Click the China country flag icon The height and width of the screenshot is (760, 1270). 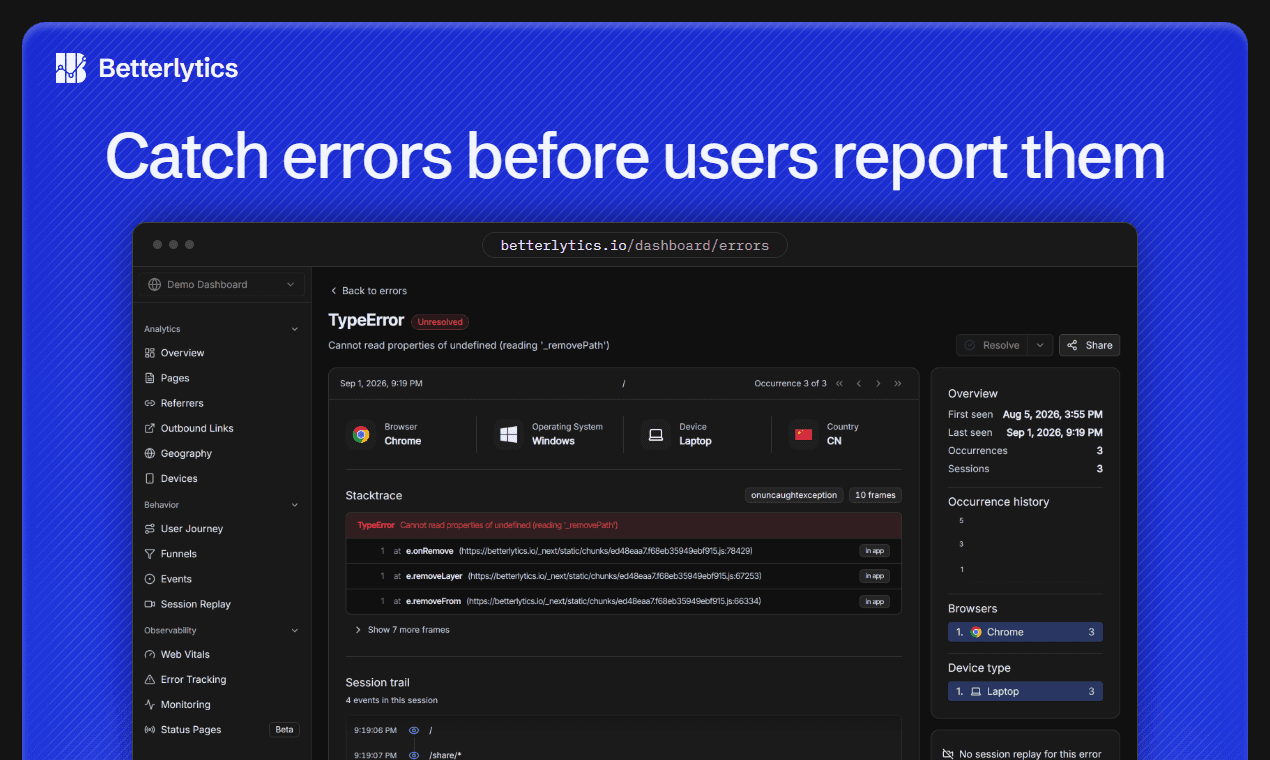click(803, 434)
